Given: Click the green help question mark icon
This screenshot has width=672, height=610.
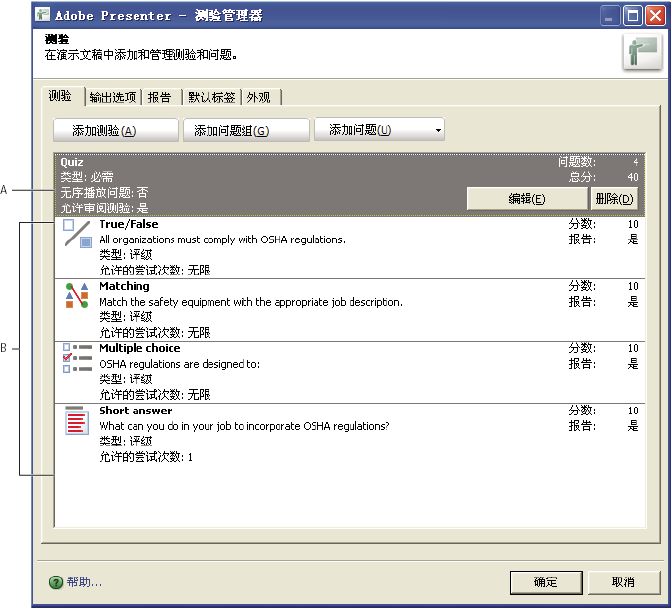Looking at the screenshot, I should tap(56, 582).
